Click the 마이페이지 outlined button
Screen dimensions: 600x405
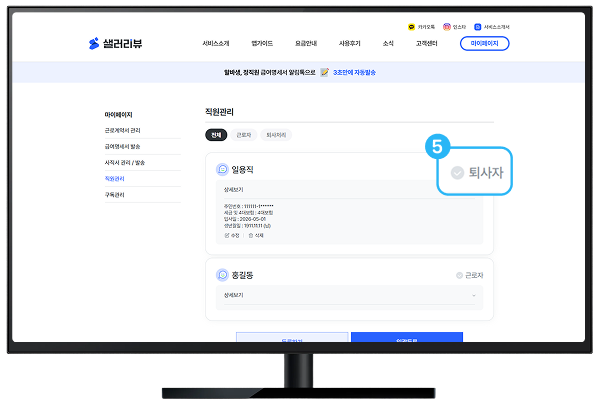coord(484,43)
